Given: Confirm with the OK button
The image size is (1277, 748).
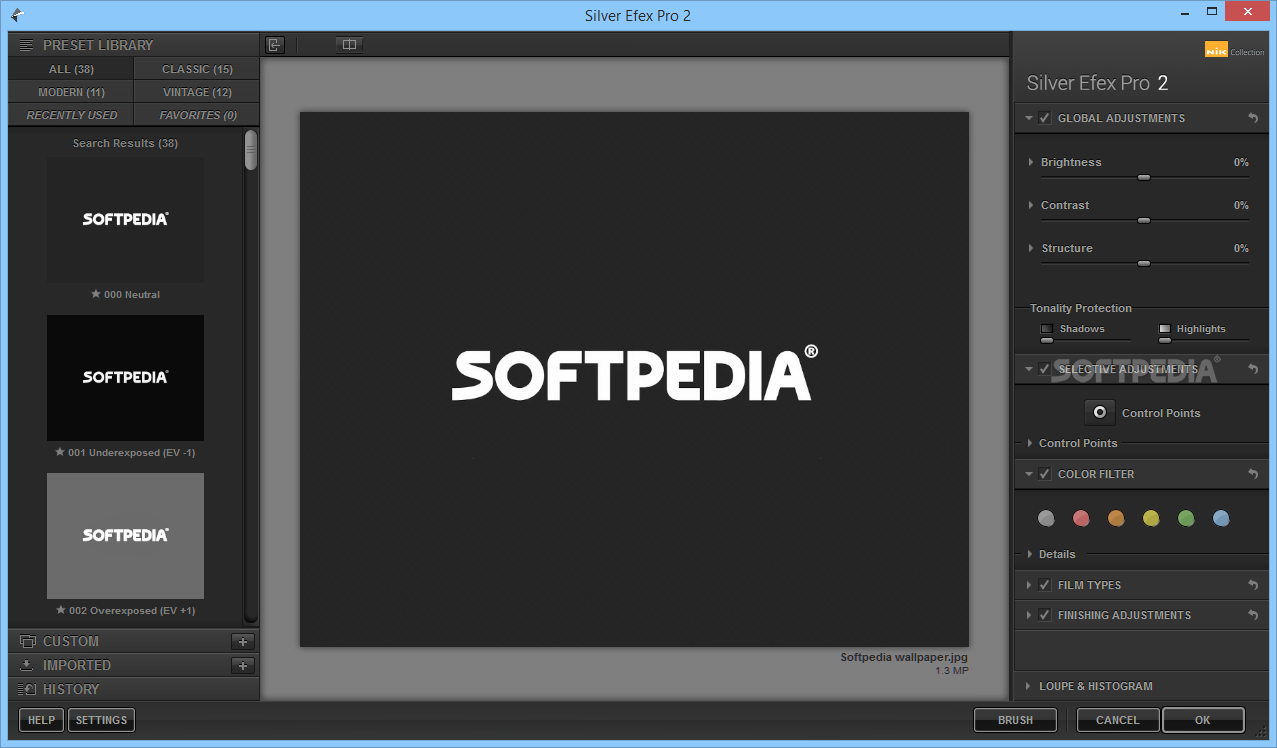Looking at the screenshot, I should click(1203, 720).
